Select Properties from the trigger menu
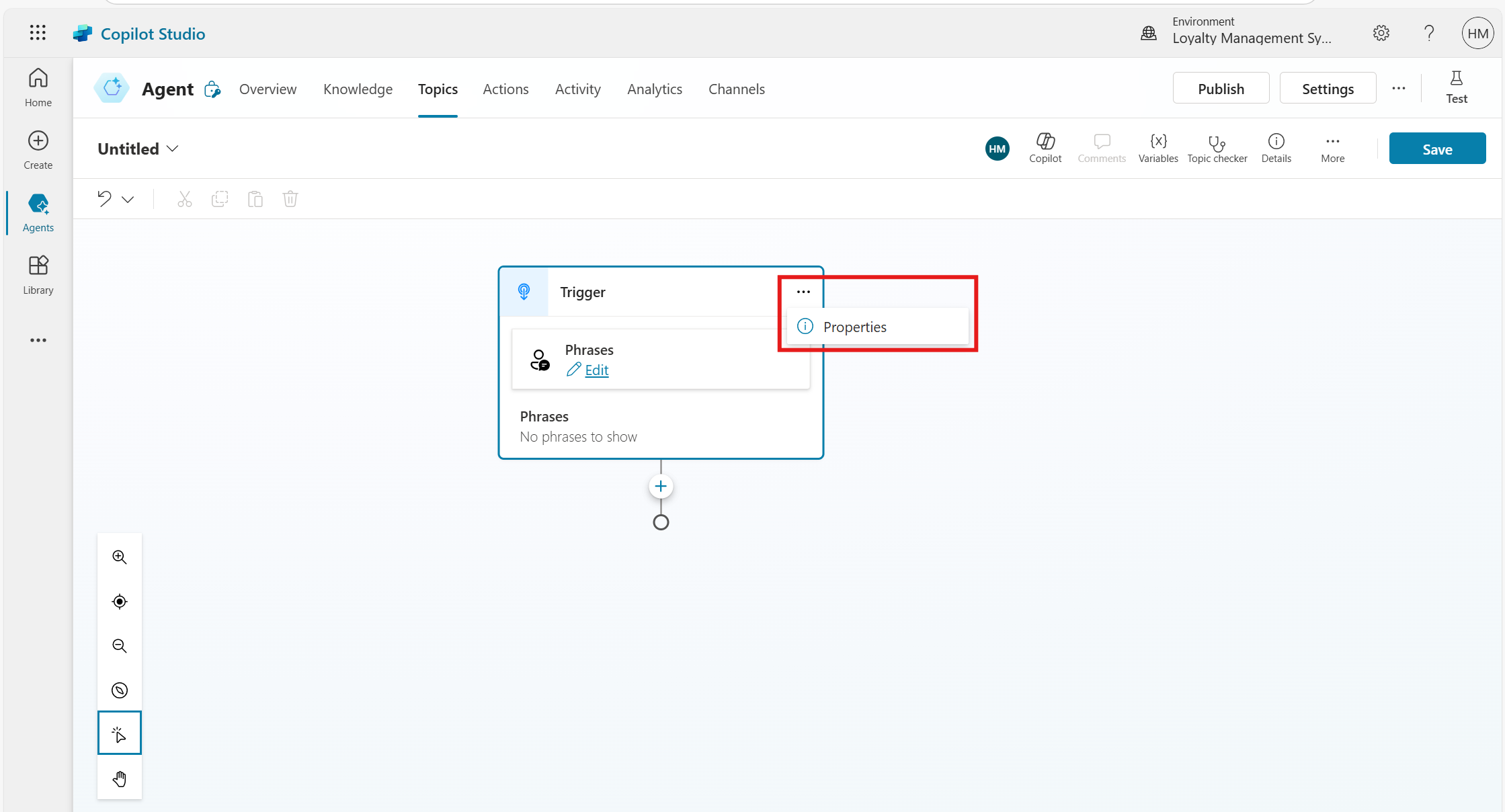 point(854,327)
